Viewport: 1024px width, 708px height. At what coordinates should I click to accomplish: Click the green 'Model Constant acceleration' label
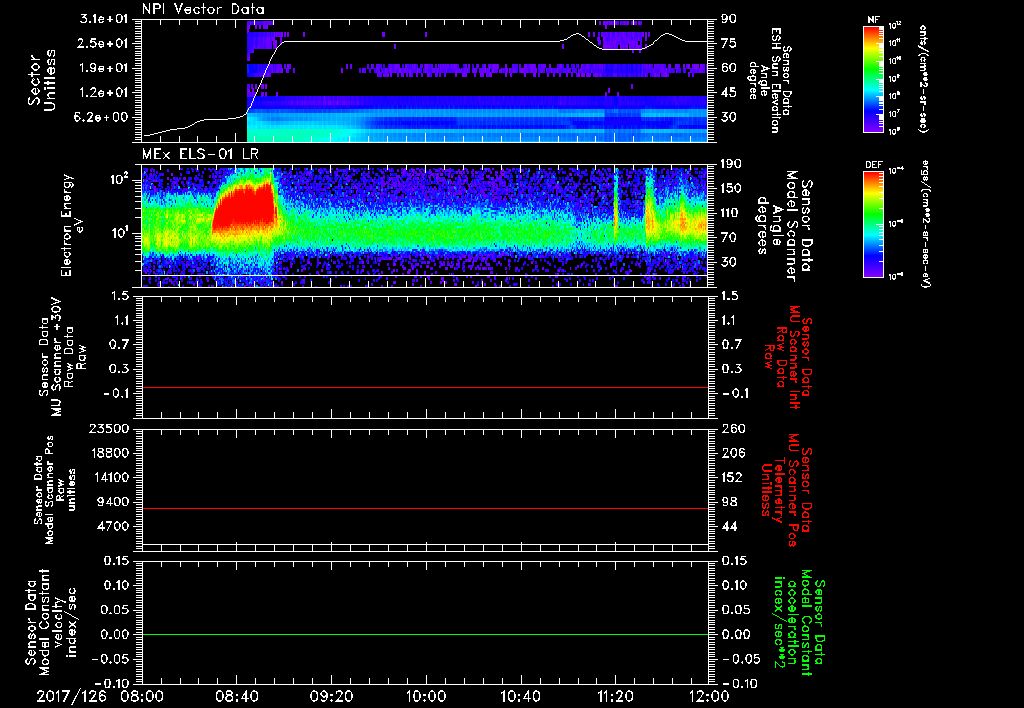click(x=800, y=623)
